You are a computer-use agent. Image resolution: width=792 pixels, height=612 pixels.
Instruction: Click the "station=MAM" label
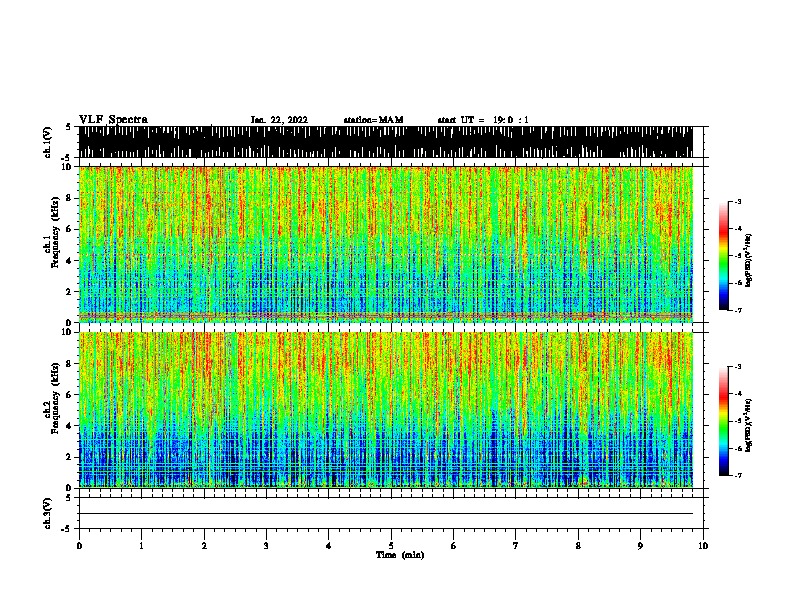click(374, 120)
